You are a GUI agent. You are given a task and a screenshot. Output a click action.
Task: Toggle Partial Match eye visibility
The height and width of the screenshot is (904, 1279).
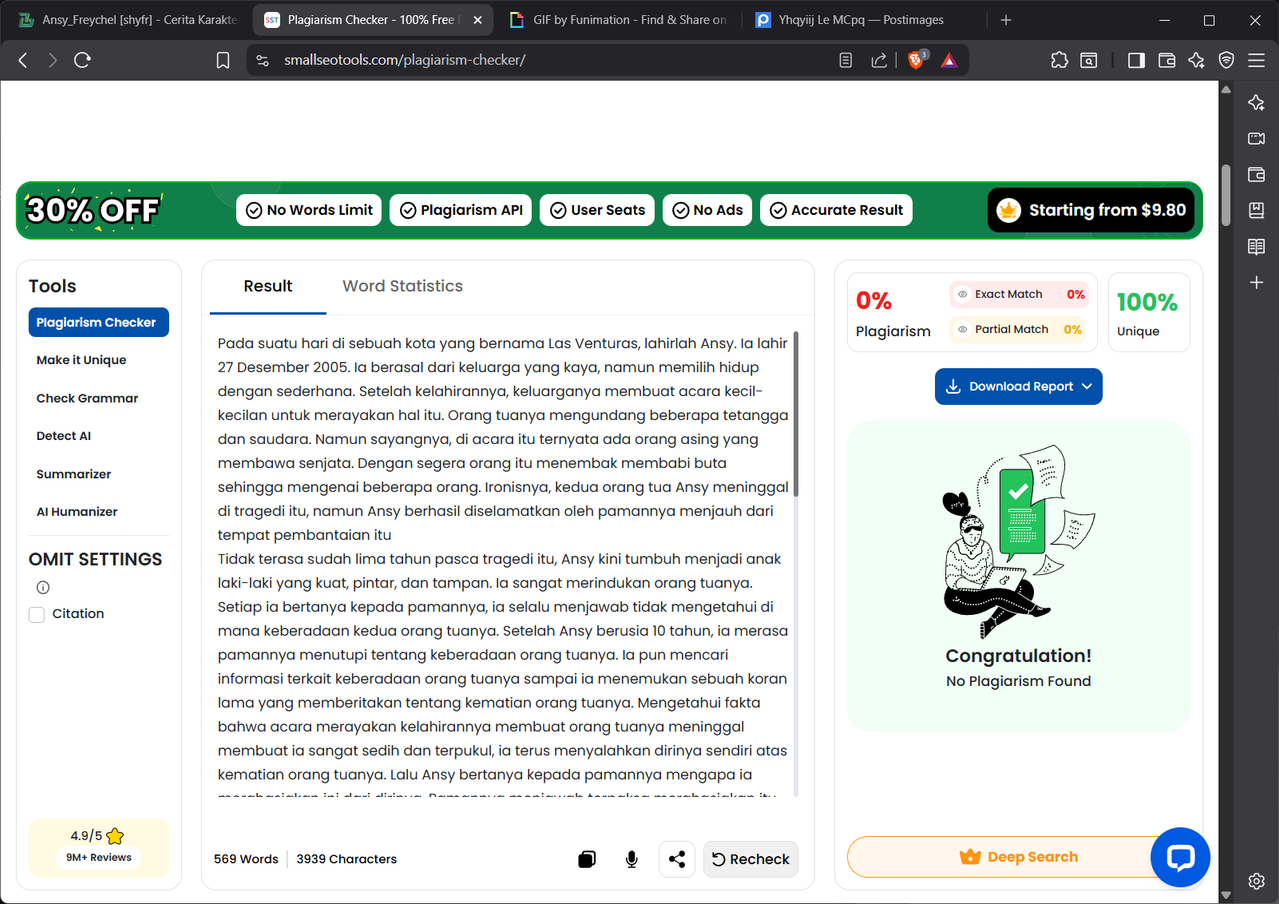(x=962, y=330)
